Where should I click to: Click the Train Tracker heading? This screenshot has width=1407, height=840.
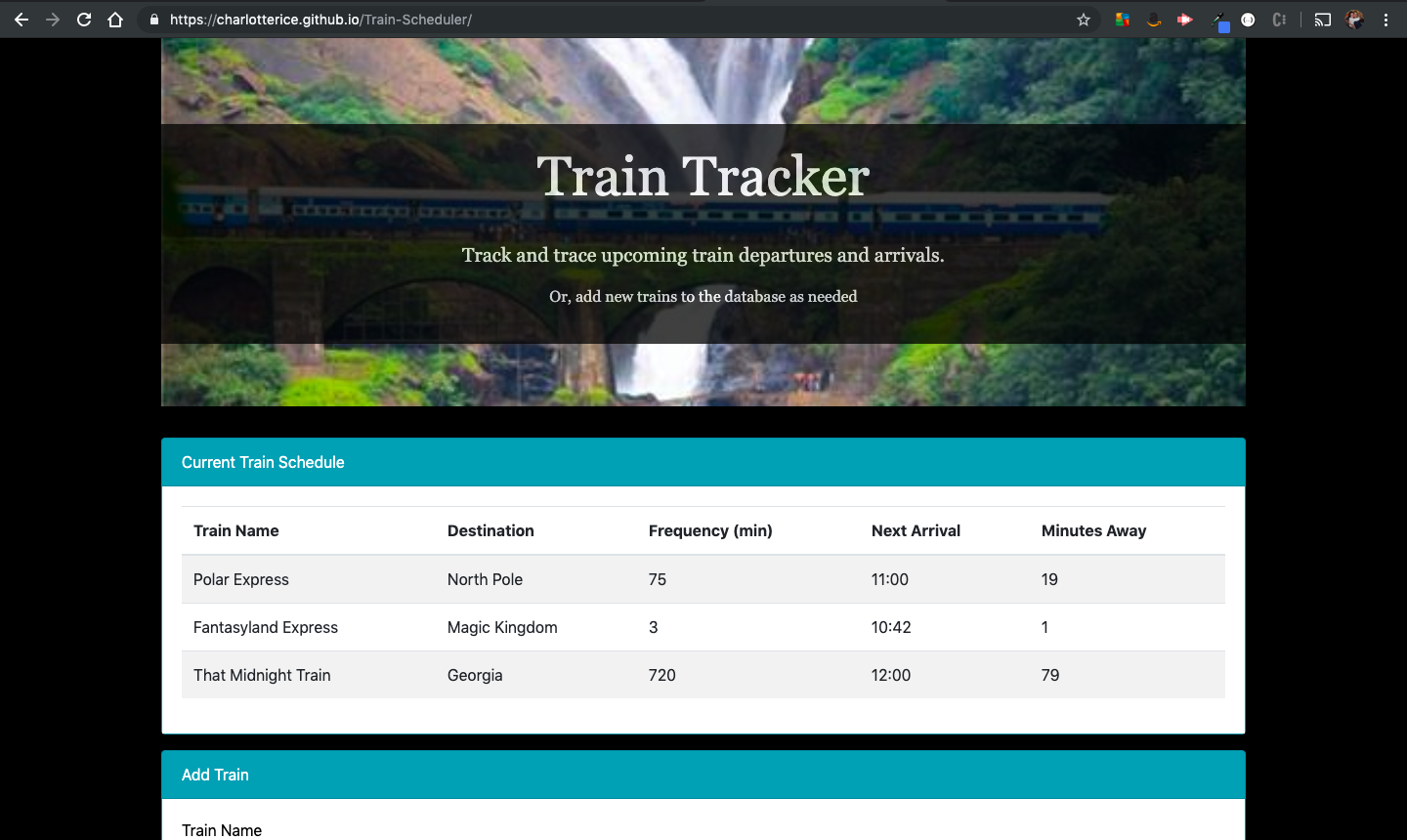coord(703,177)
